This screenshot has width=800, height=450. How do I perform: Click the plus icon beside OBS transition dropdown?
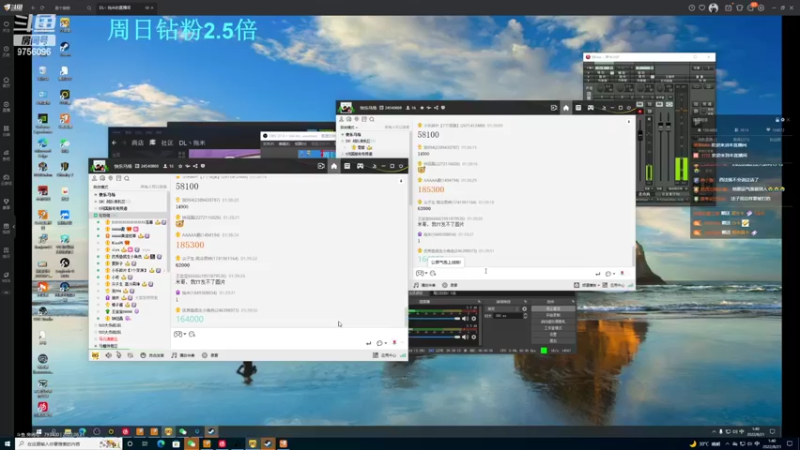click(524, 309)
